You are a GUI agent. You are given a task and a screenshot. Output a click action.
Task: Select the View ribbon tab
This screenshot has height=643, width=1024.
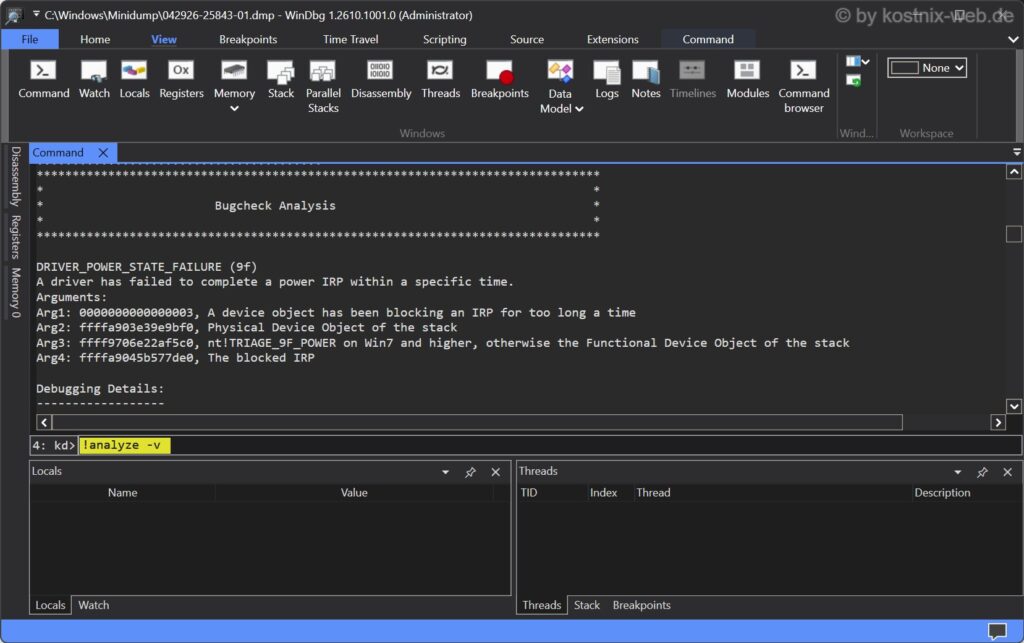164,39
